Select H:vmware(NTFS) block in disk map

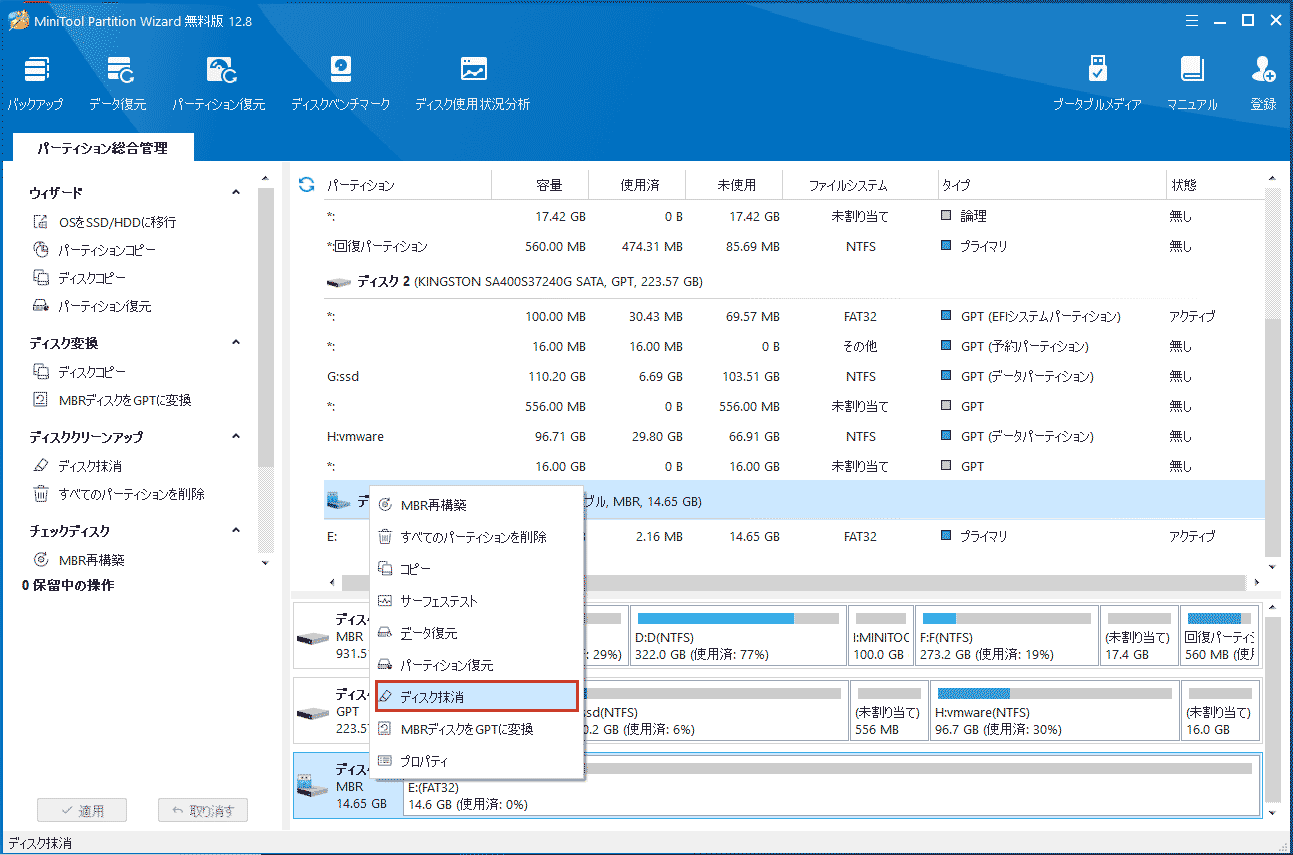click(x=1053, y=712)
